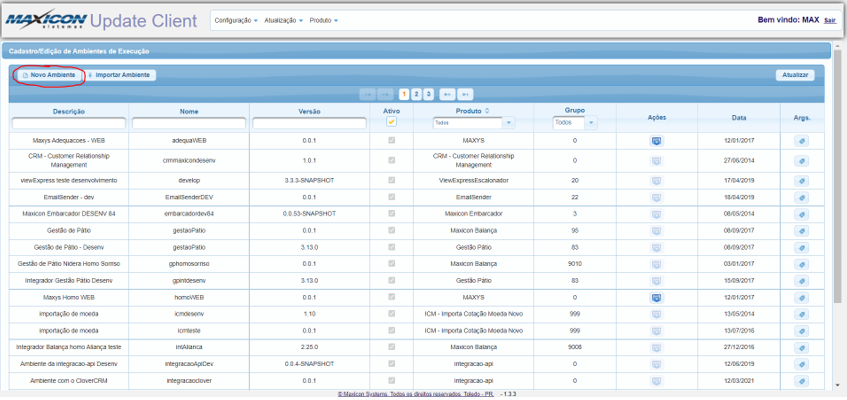The image size is (847, 400).
Task: Jump to the last page with paginator arrow
Action: (465, 94)
